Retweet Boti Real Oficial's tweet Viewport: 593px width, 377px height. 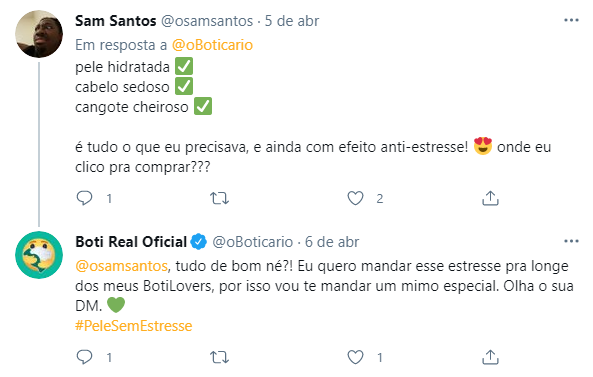point(219,357)
